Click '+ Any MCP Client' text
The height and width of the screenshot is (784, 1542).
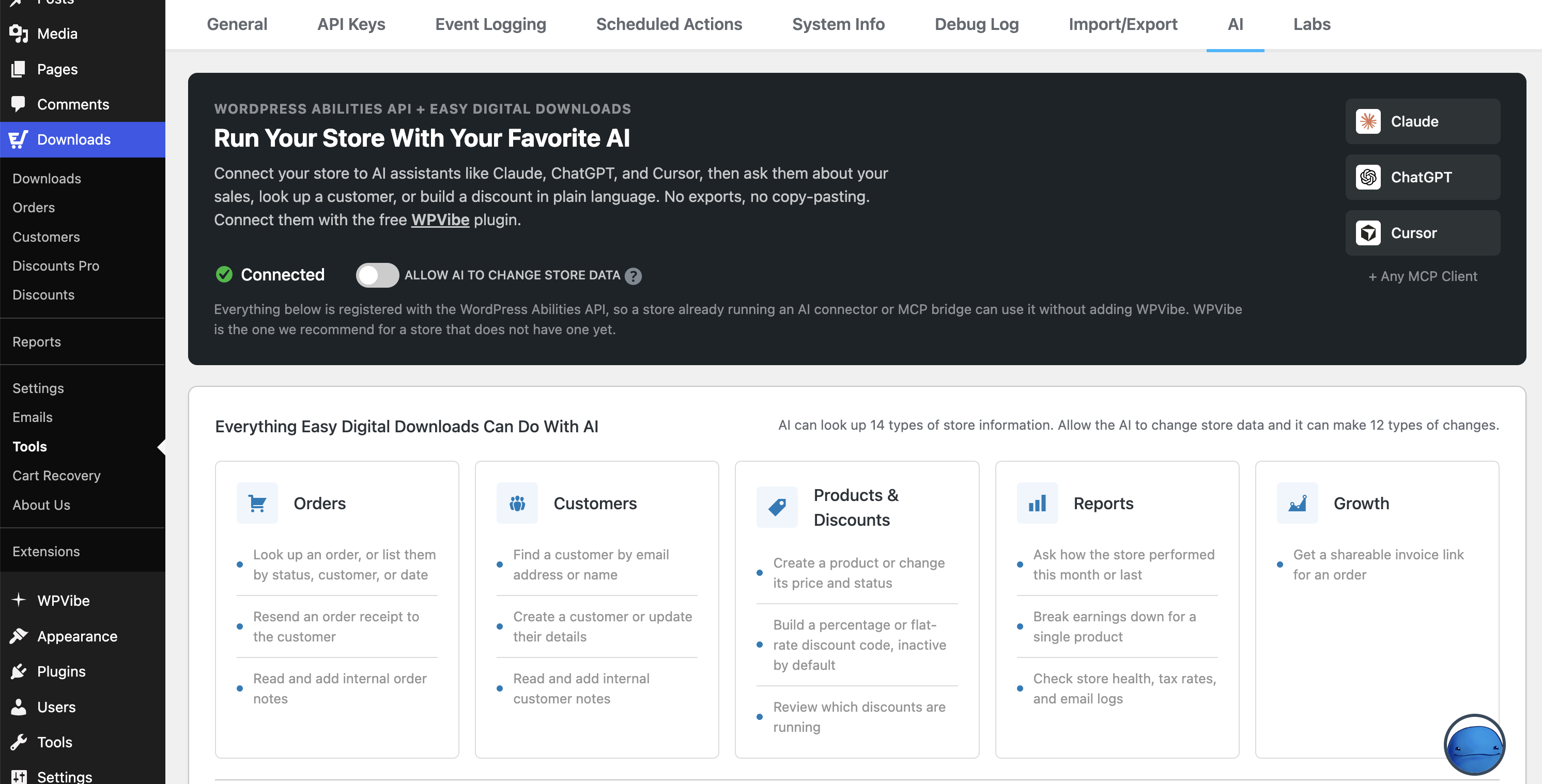click(x=1423, y=276)
